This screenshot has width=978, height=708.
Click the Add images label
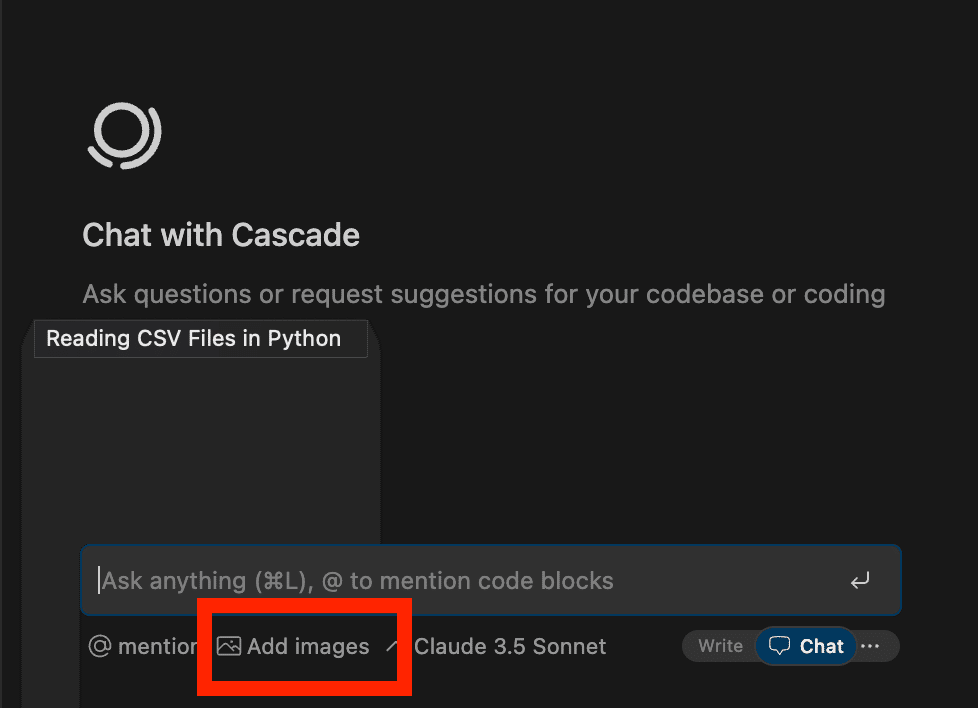click(x=308, y=646)
